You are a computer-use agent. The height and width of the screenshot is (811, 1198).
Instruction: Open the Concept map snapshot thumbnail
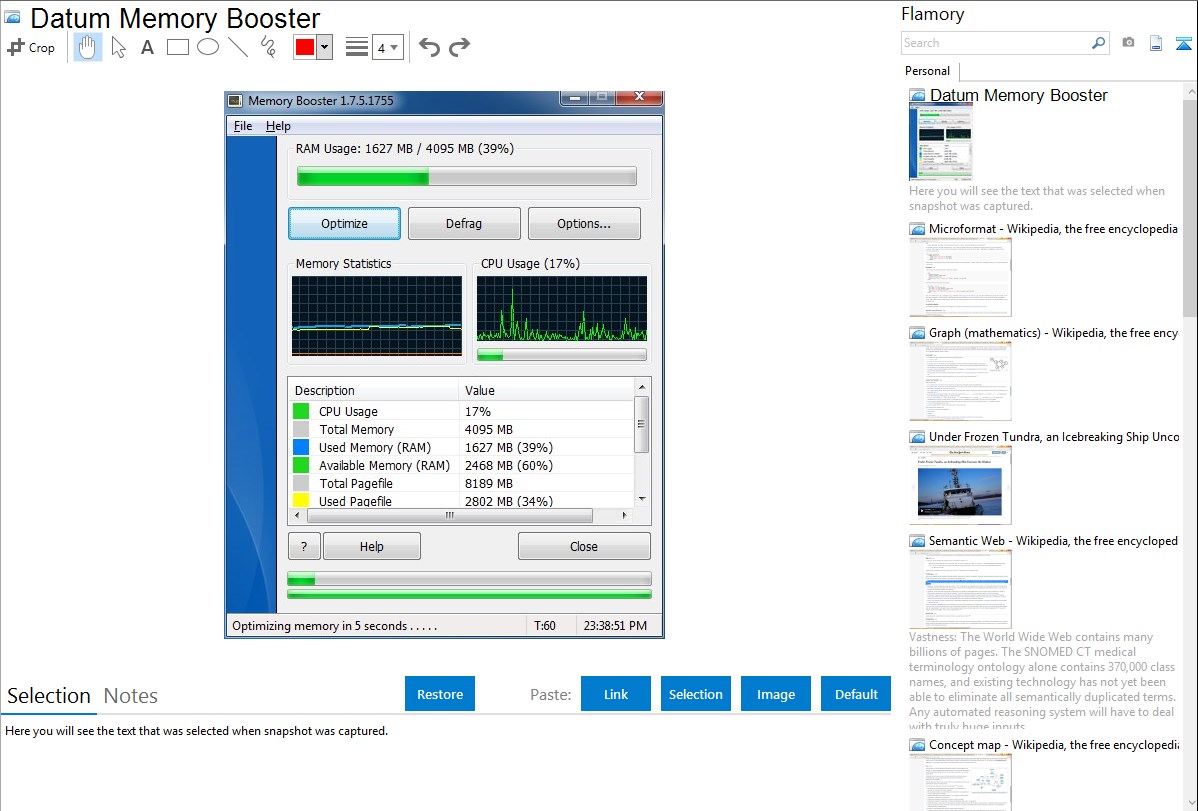pos(960,782)
